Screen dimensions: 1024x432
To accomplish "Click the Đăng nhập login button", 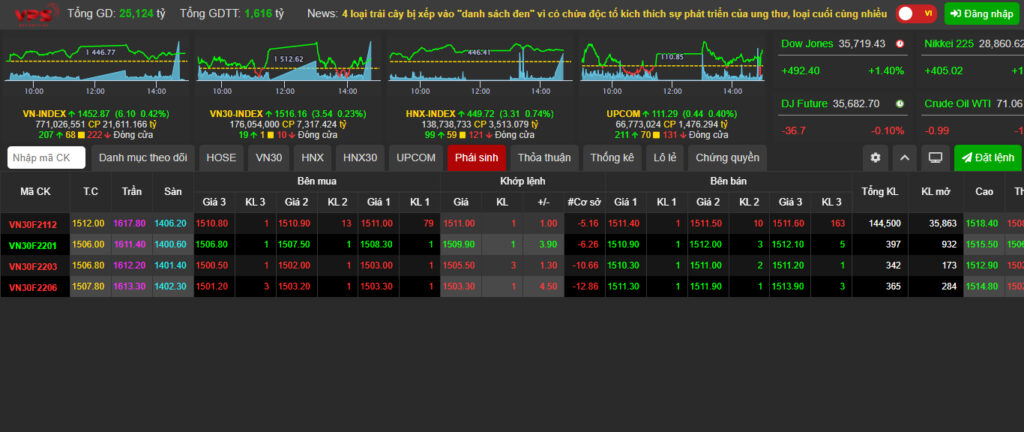I will [982, 13].
